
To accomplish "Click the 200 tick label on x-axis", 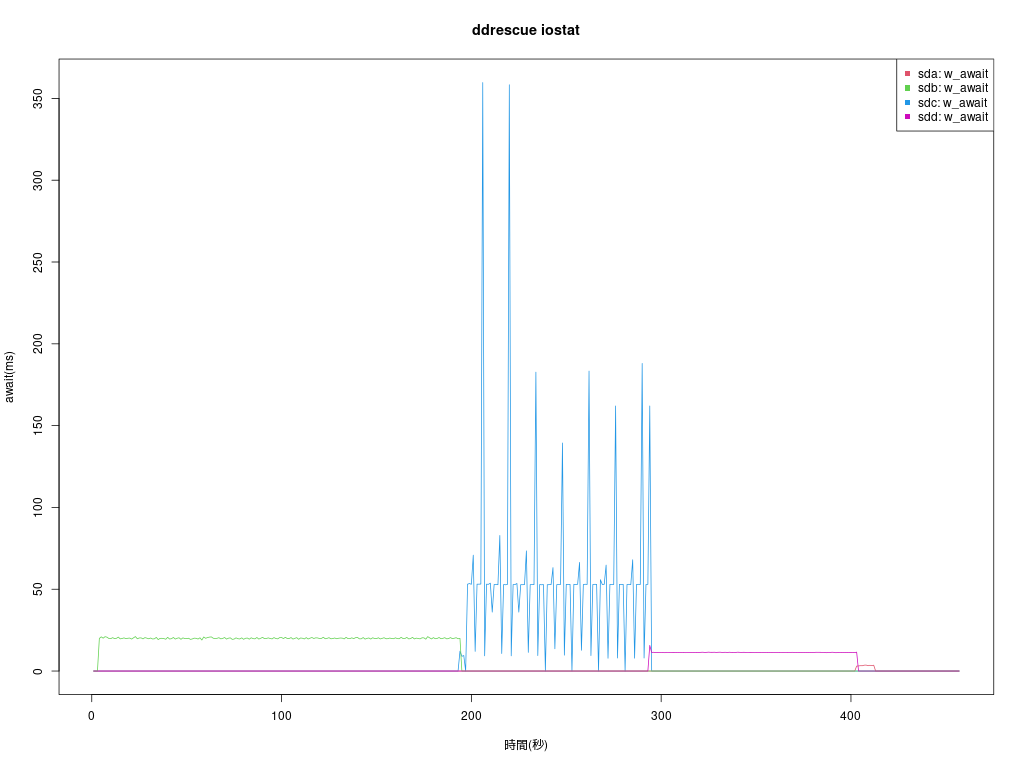I will [x=471, y=715].
